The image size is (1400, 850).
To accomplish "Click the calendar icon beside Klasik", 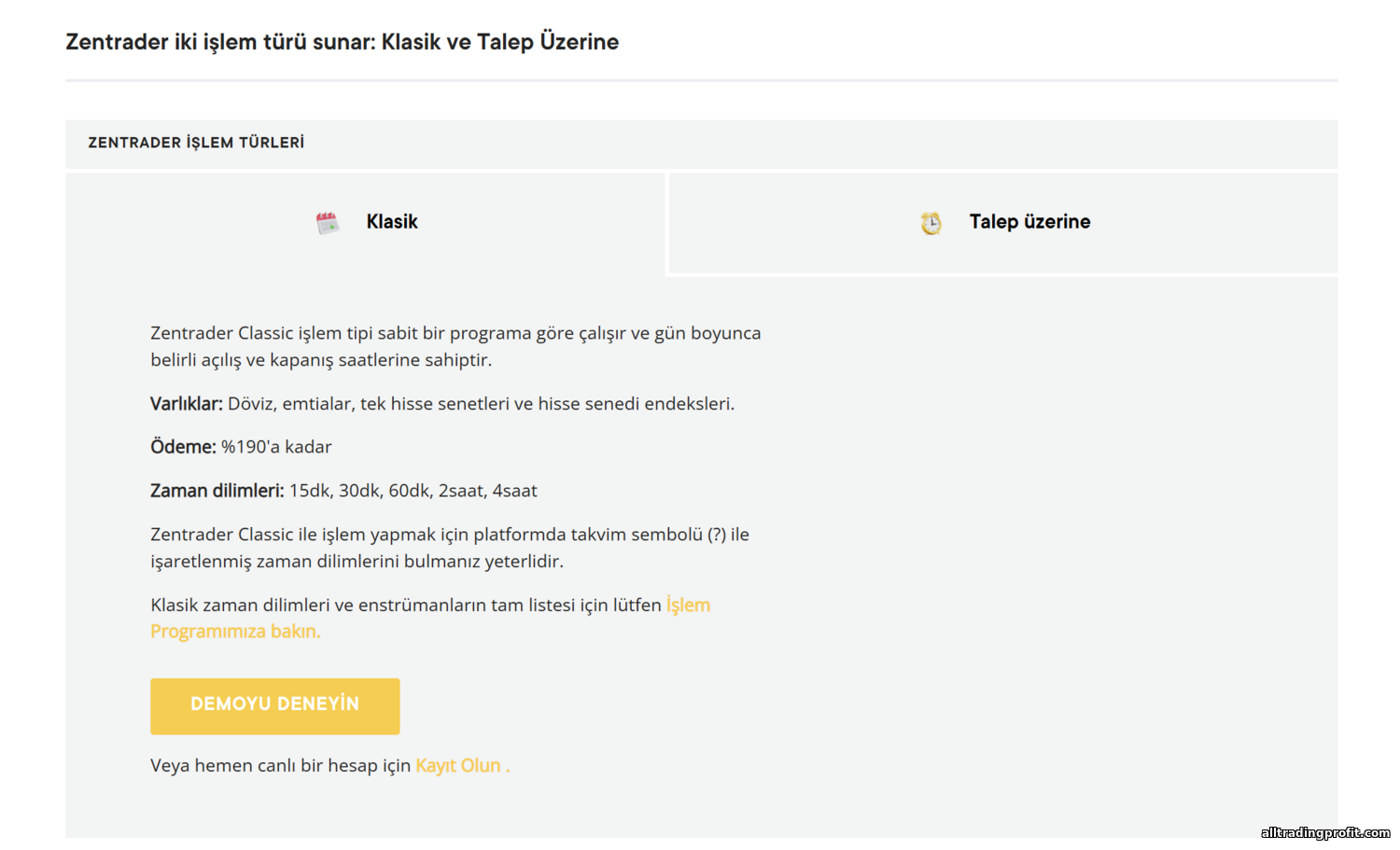I will 328,223.
